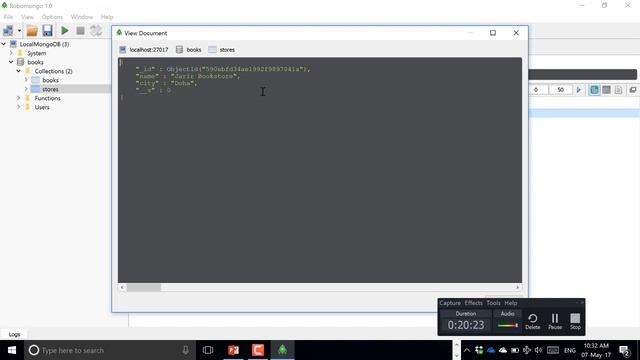This screenshot has height=360, width=640.
Task: Run the query with green play icon
Action: 64,31
